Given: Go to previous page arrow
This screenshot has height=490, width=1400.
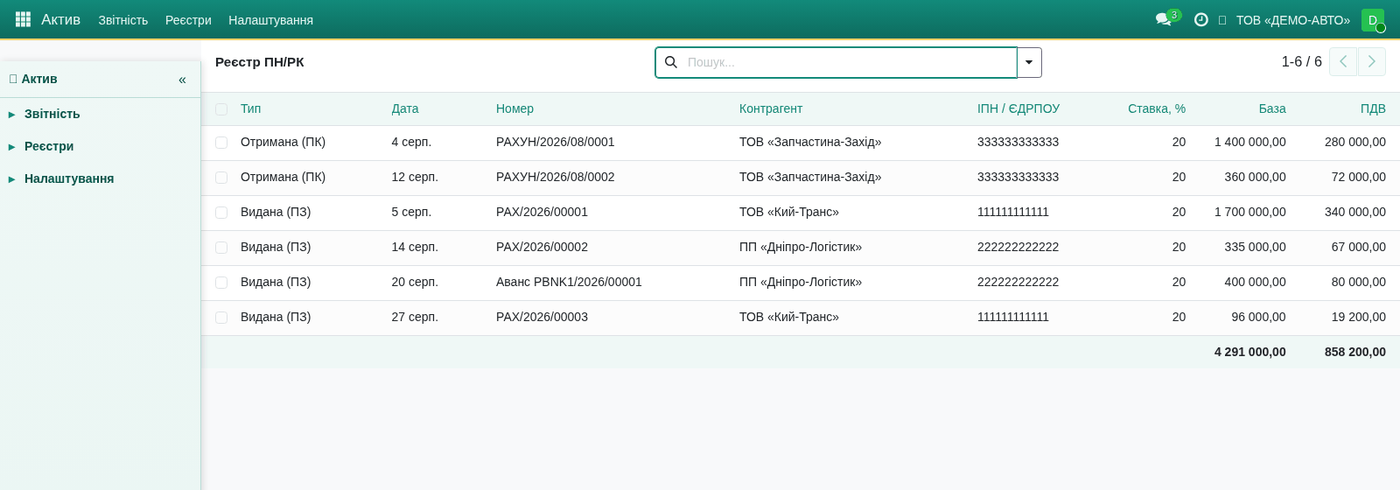Looking at the screenshot, I should point(1343,62).
